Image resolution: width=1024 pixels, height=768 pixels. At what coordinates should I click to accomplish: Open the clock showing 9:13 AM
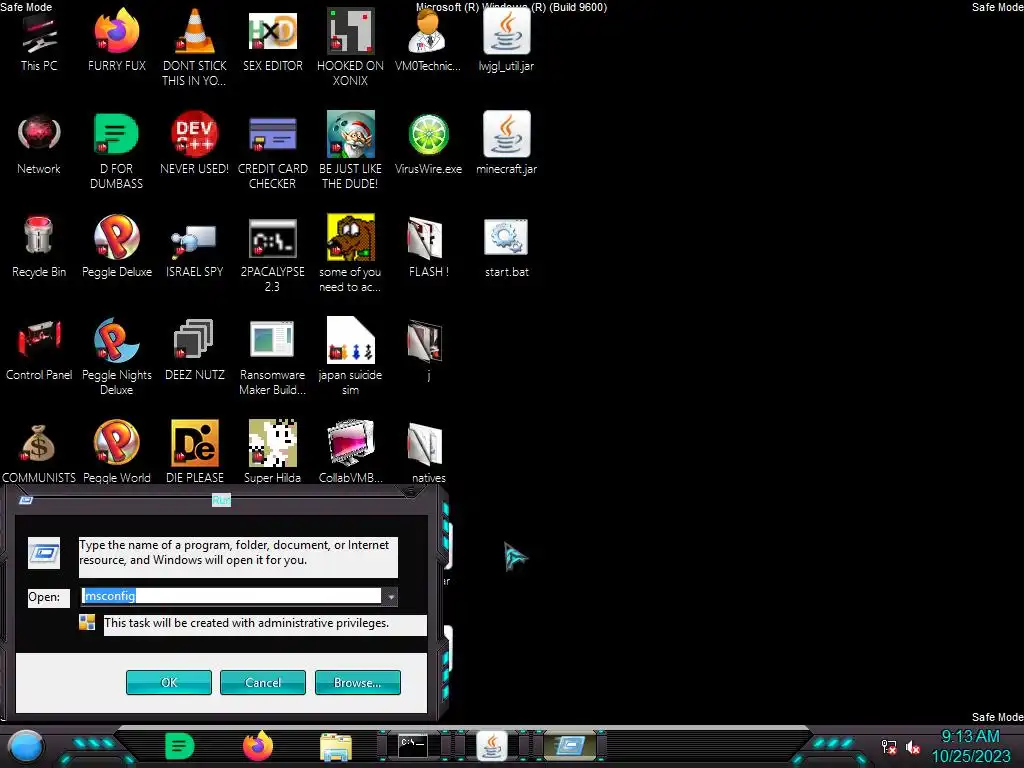point(970,746)
